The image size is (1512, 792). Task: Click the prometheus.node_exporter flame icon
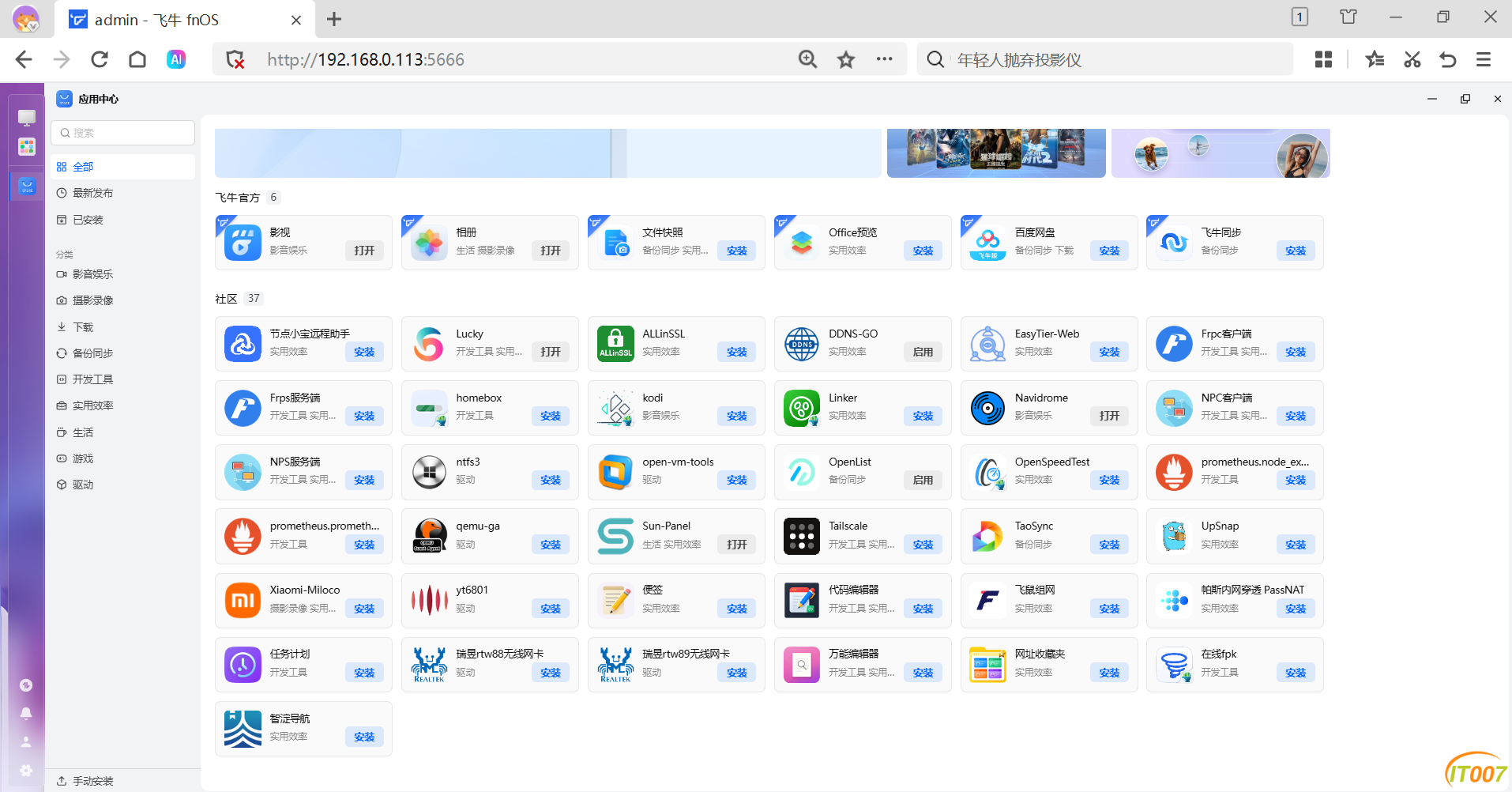point(1174,473)
